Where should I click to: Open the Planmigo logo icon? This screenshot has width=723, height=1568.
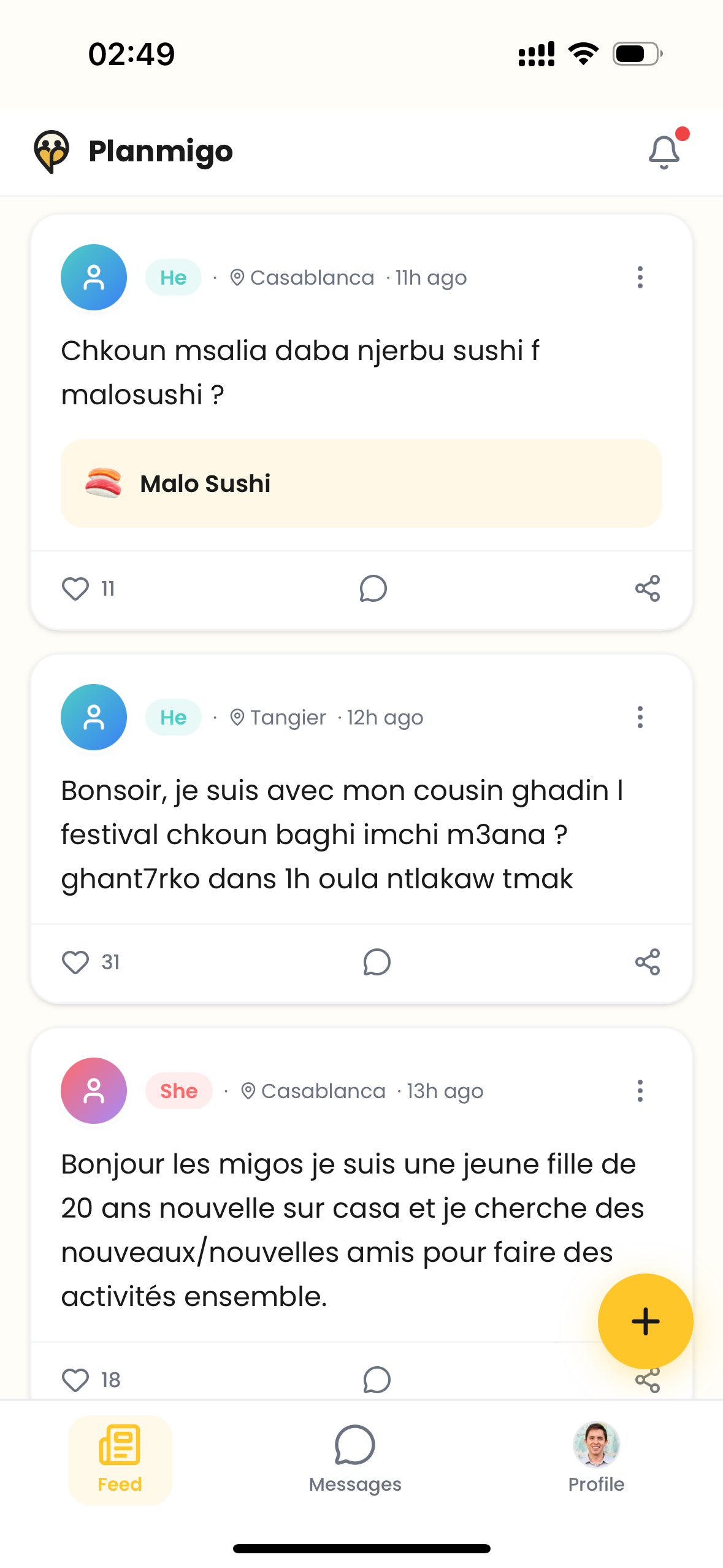click(x=50, y=151)
